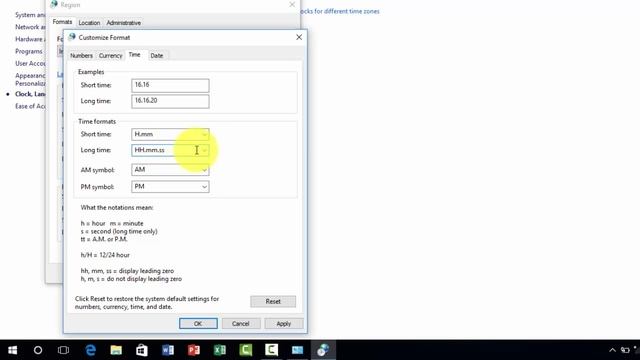640x360 pixels.
Task: Click 'h/H = 12/24 hour' text
Action: point(105,255)
